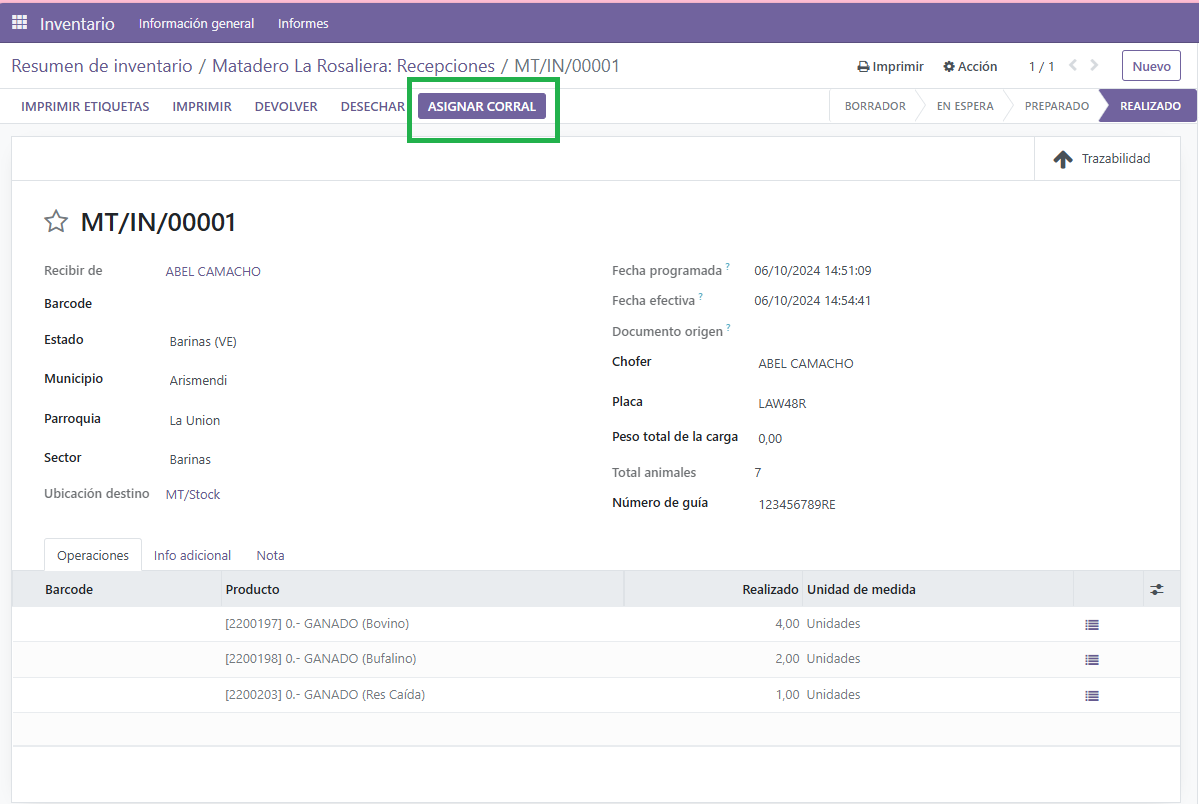
Task: Open the apps grid menu icon
Action: [20, 23]
